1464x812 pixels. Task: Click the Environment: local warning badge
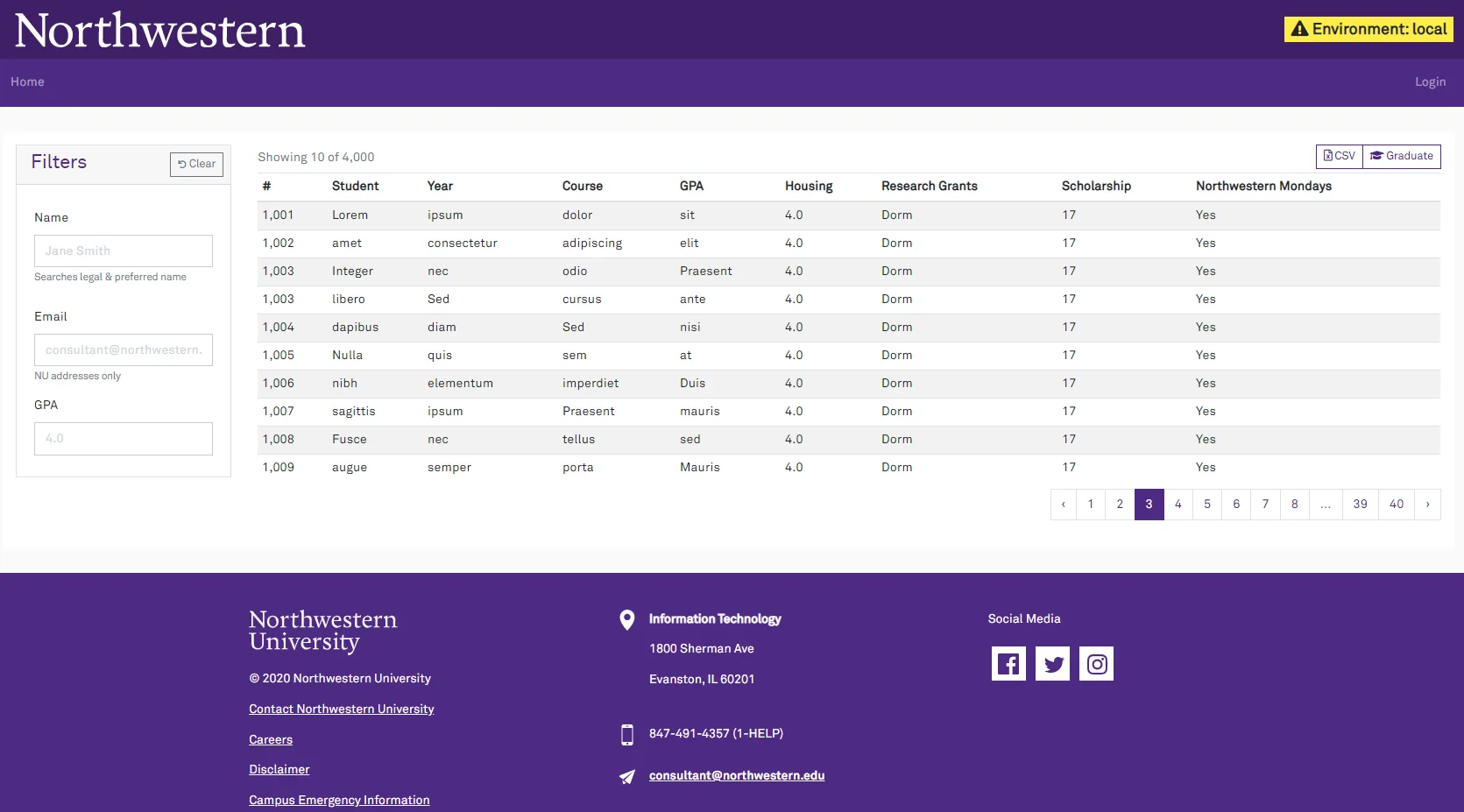tap(1367, 28)
